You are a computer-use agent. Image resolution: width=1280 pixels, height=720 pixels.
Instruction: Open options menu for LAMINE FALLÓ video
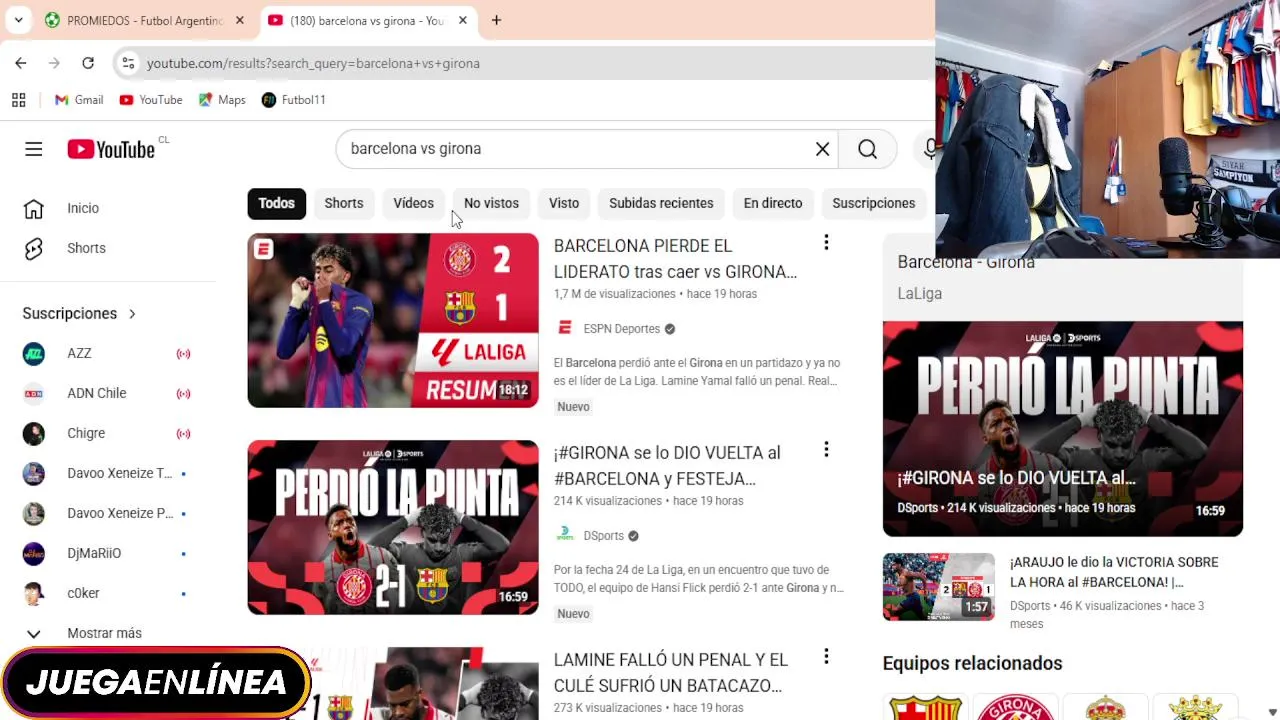pos(826,657)
